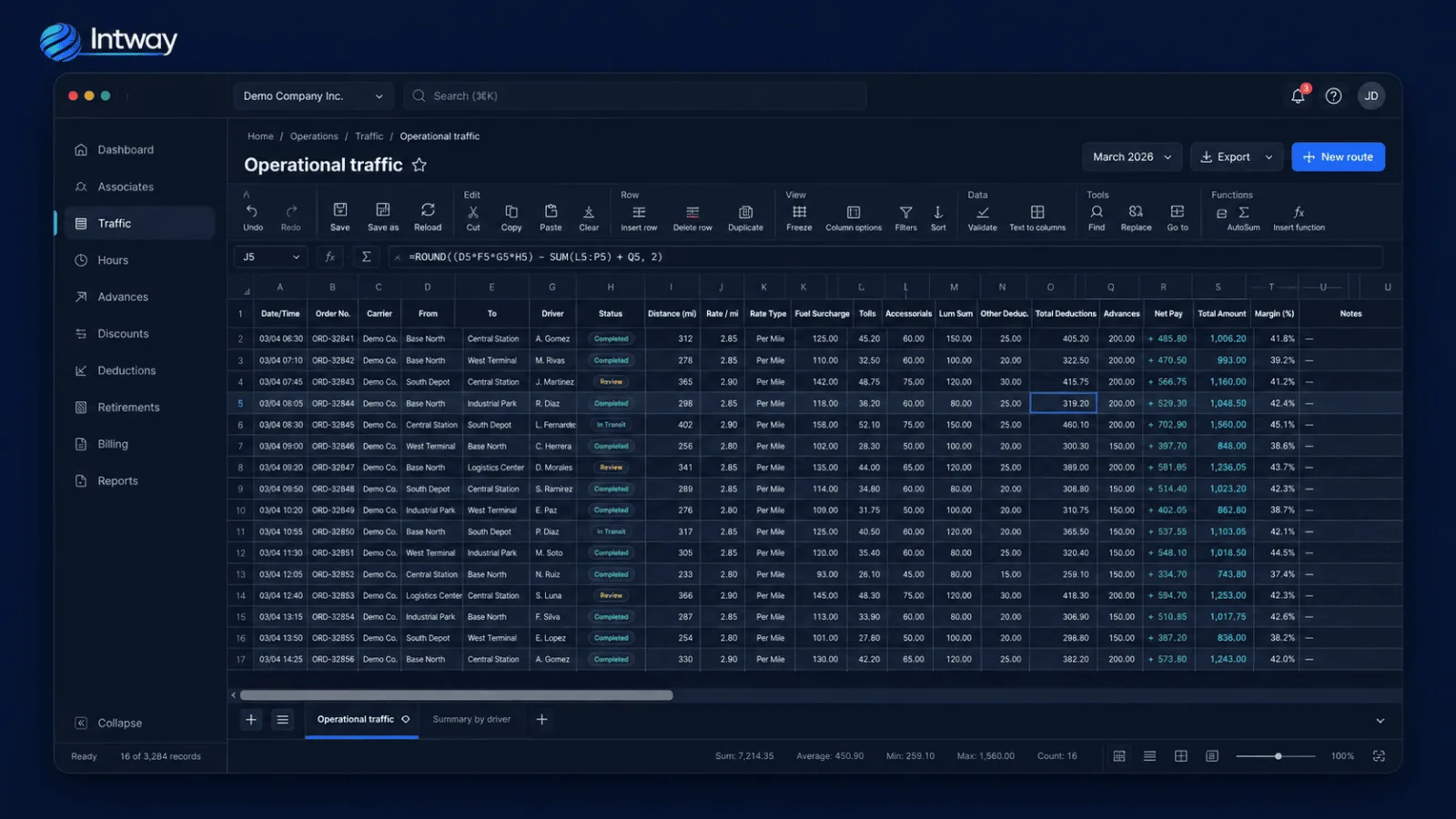1456x819 pixels.
Task: Click the Insert row icon
Action: 639,212
